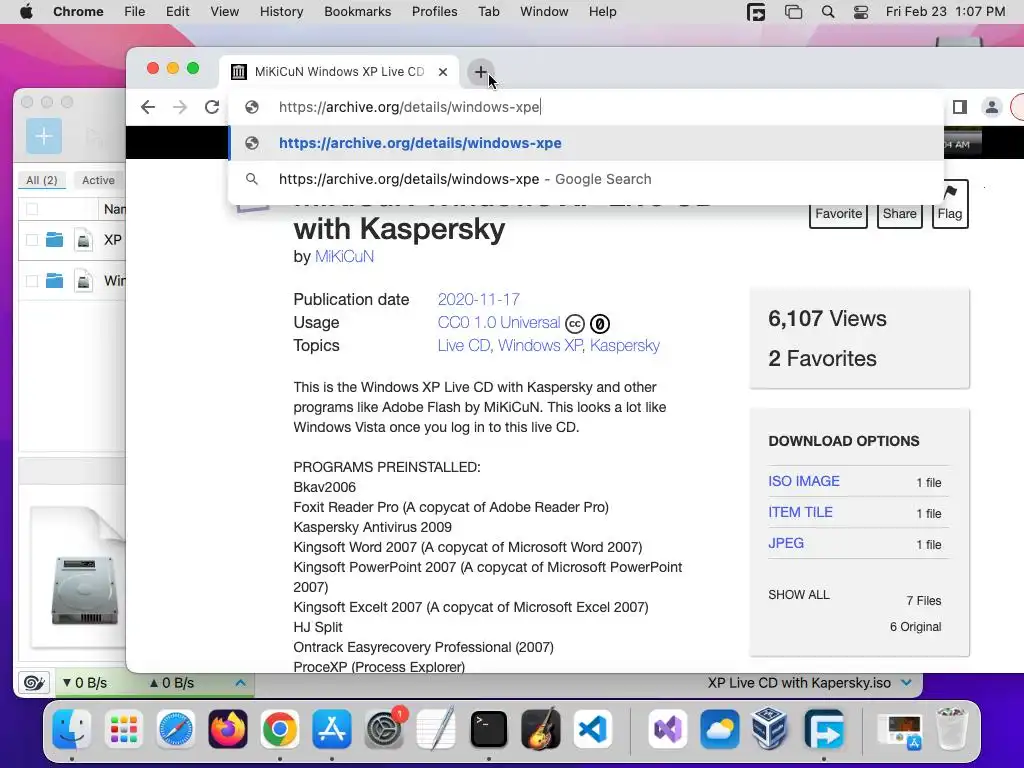This screenshot has height=768, width=1024.
Task: Click the add (+) button in the download manager window
Action: [x=44, y=136]
